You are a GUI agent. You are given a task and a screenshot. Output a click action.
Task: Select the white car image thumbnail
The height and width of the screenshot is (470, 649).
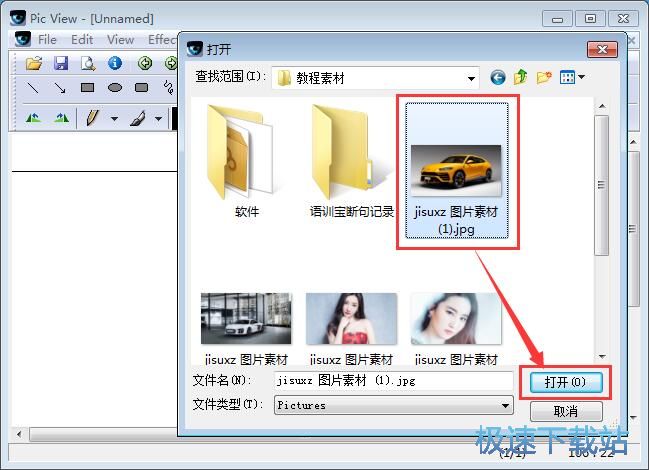tap(246, 319)
